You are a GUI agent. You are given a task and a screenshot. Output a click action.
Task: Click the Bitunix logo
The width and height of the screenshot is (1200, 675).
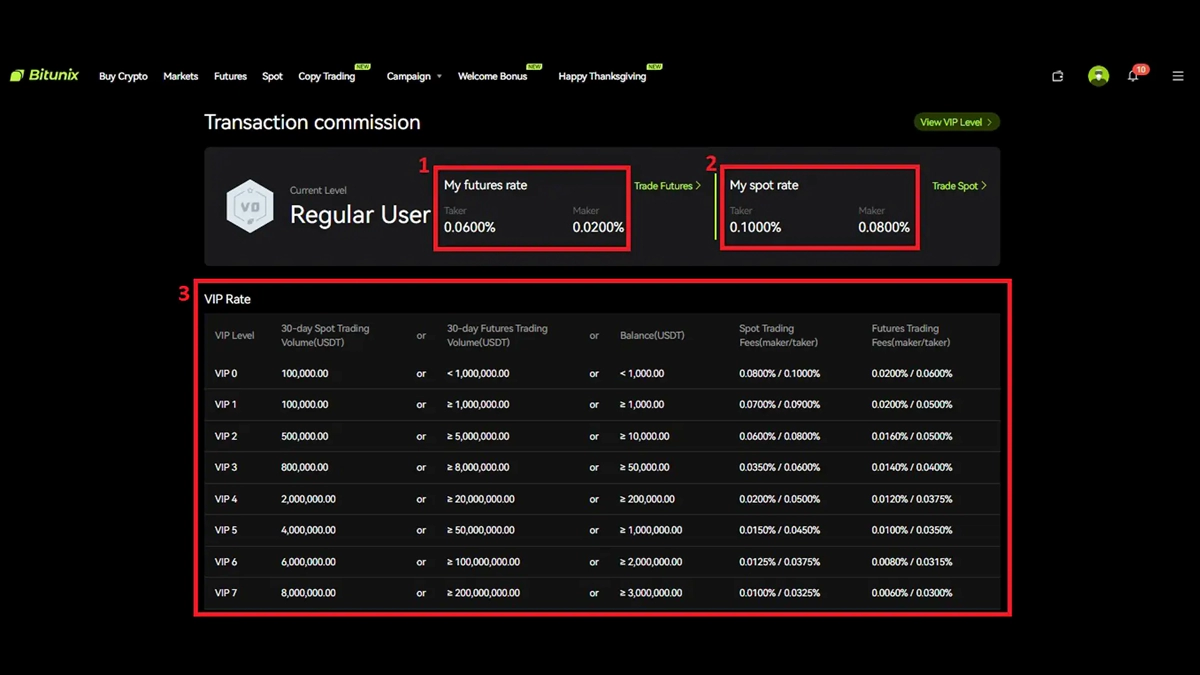[45, 76]
